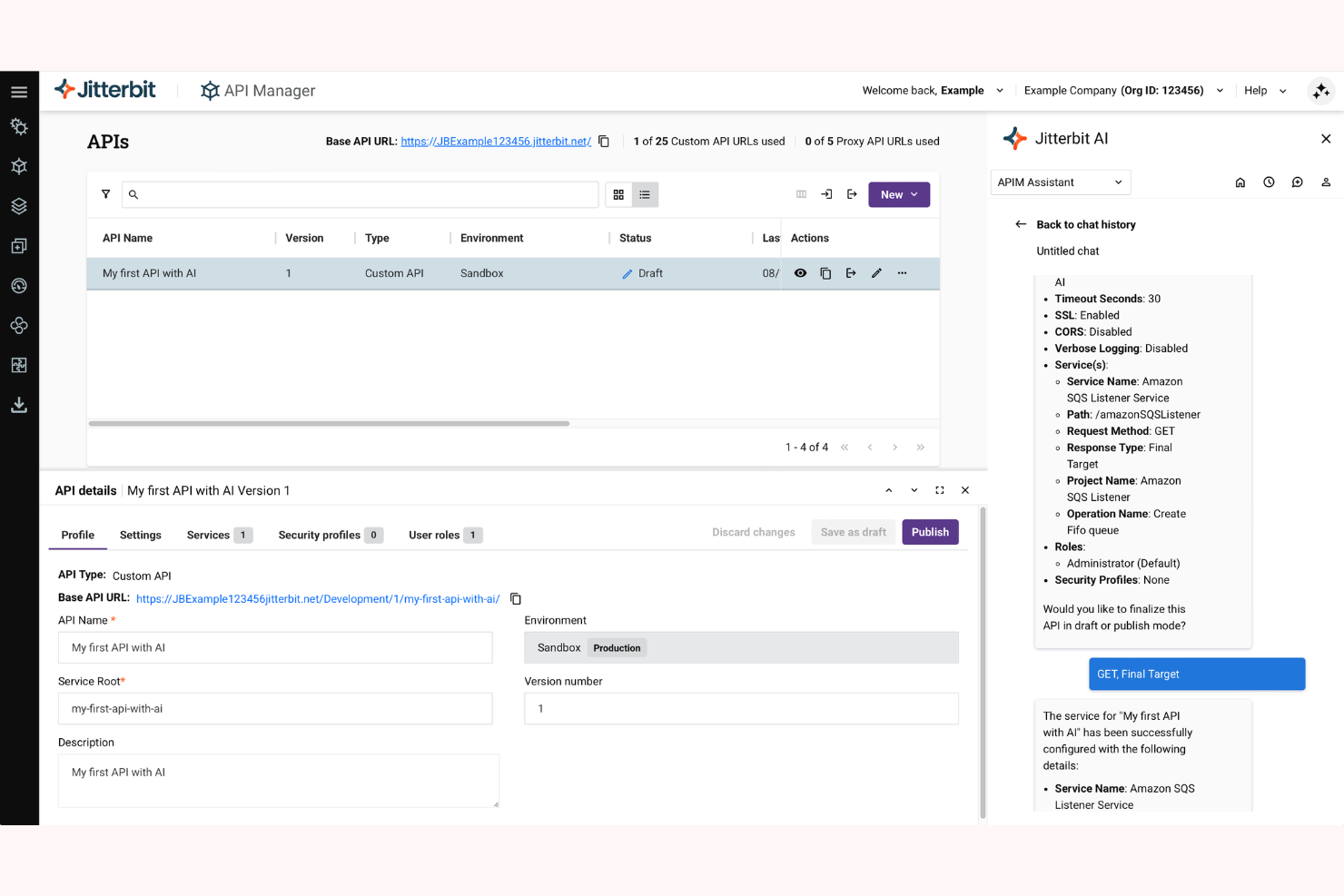Click Discard changes
Screen dimensions: 1344x896
click(754, 532)
